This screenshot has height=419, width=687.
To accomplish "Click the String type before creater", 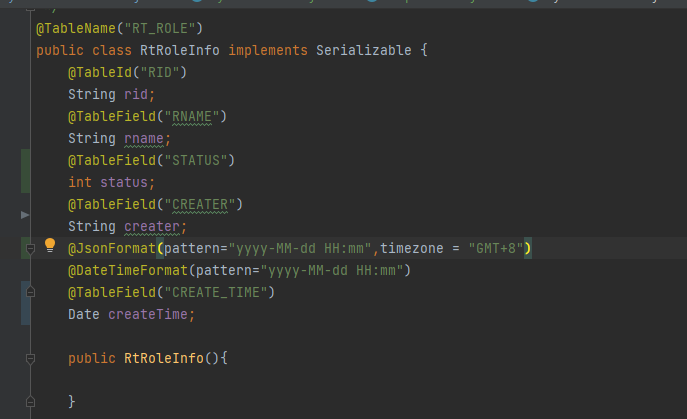I will click(92, 227).
